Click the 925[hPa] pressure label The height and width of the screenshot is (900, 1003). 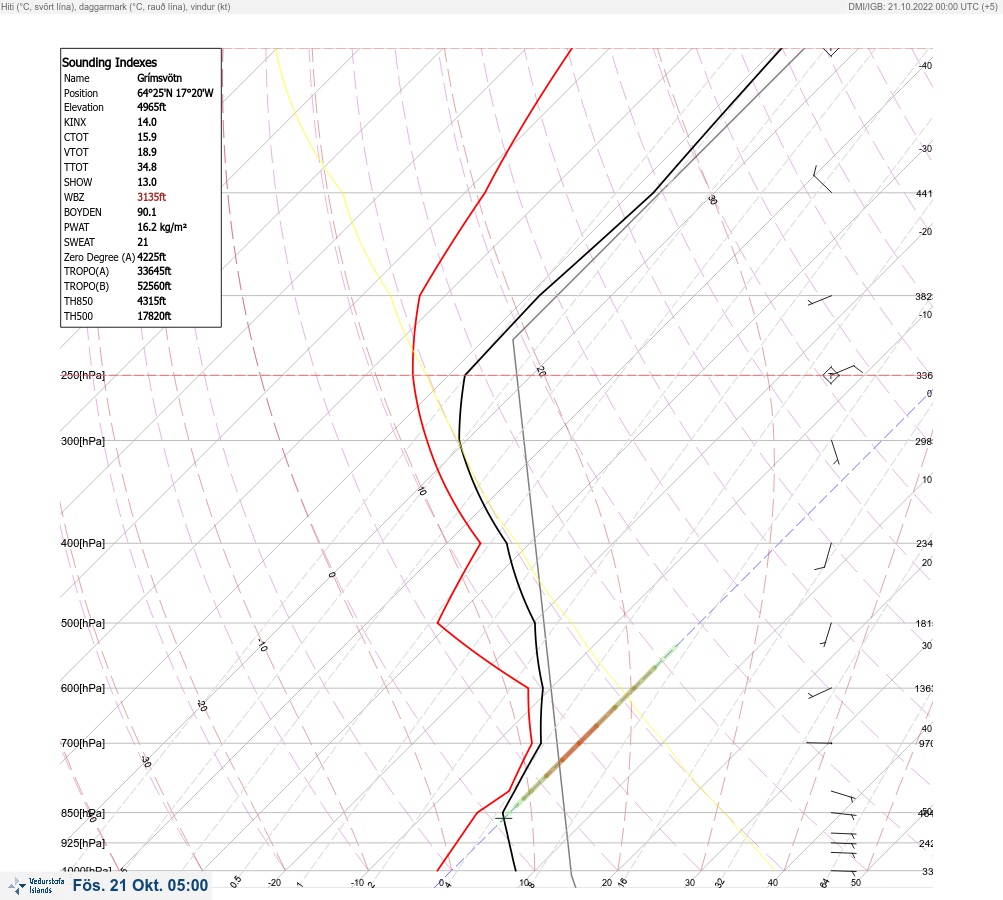pos(83,843)
